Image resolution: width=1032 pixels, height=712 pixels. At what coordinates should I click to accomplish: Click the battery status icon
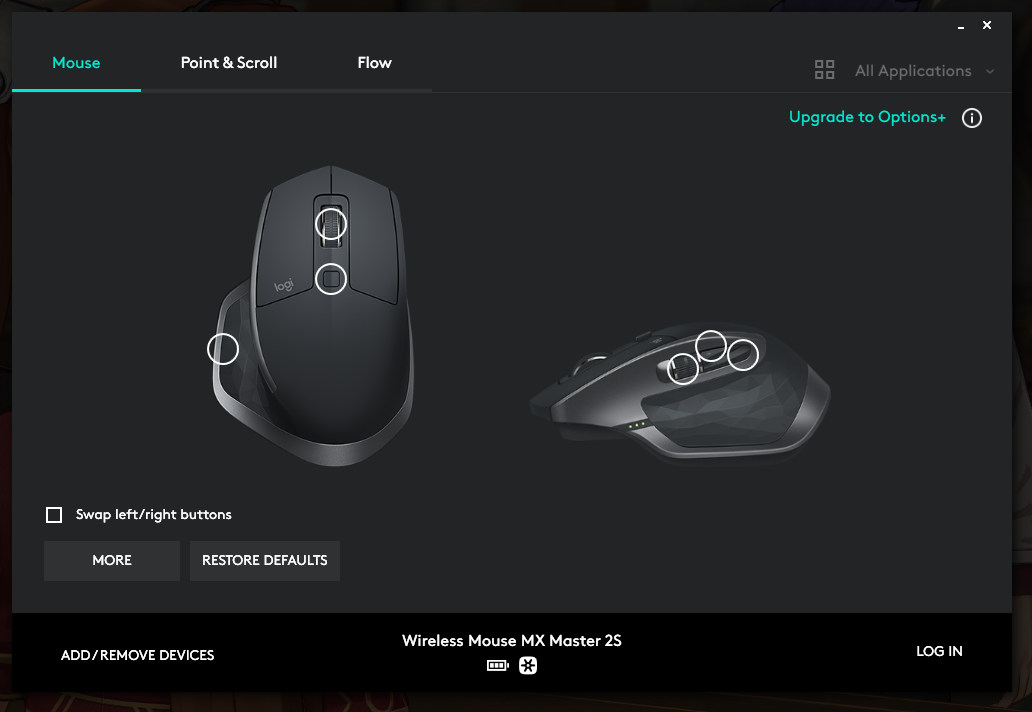point(498,666)
